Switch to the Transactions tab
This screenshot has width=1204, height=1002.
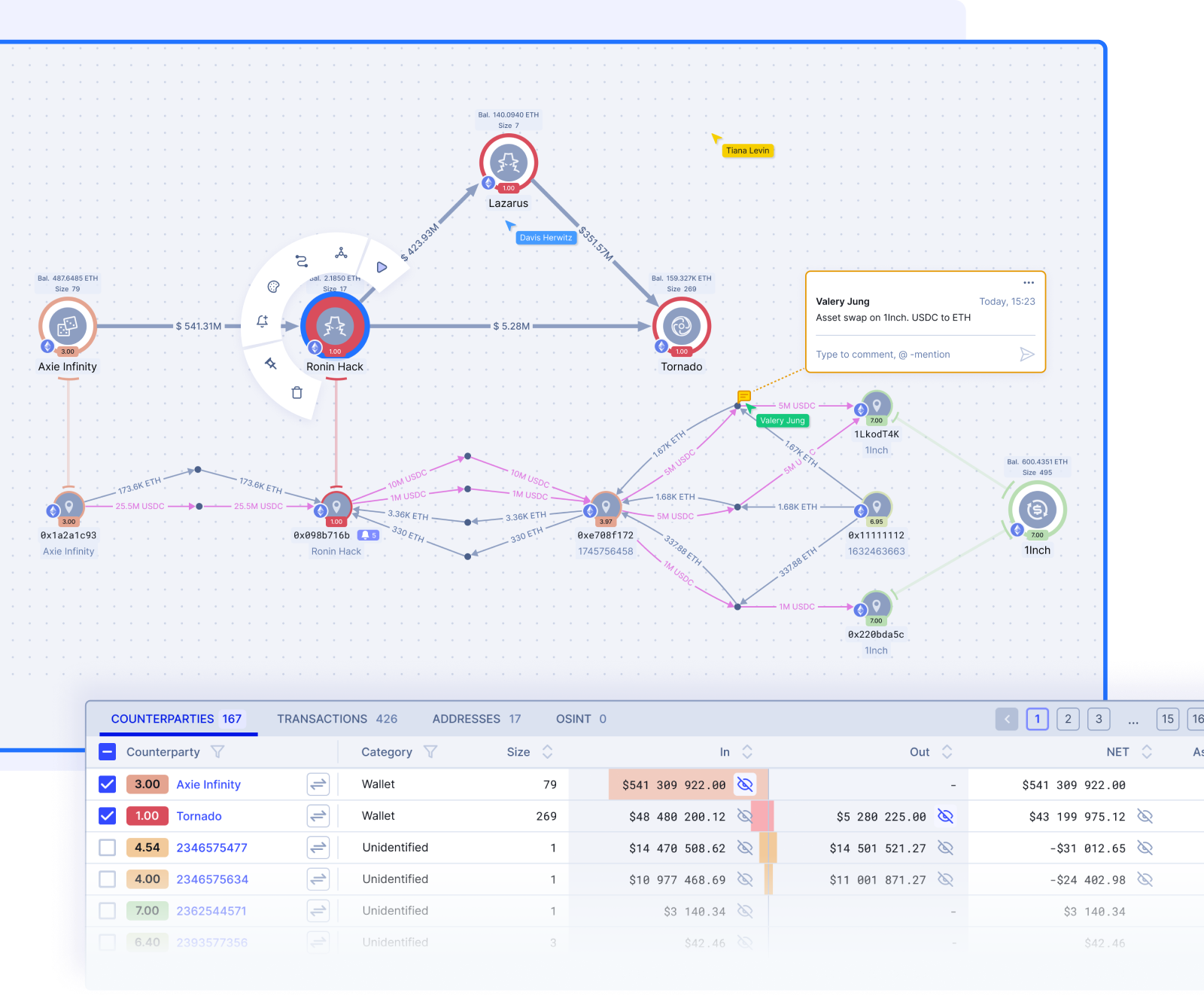[337, 719]
